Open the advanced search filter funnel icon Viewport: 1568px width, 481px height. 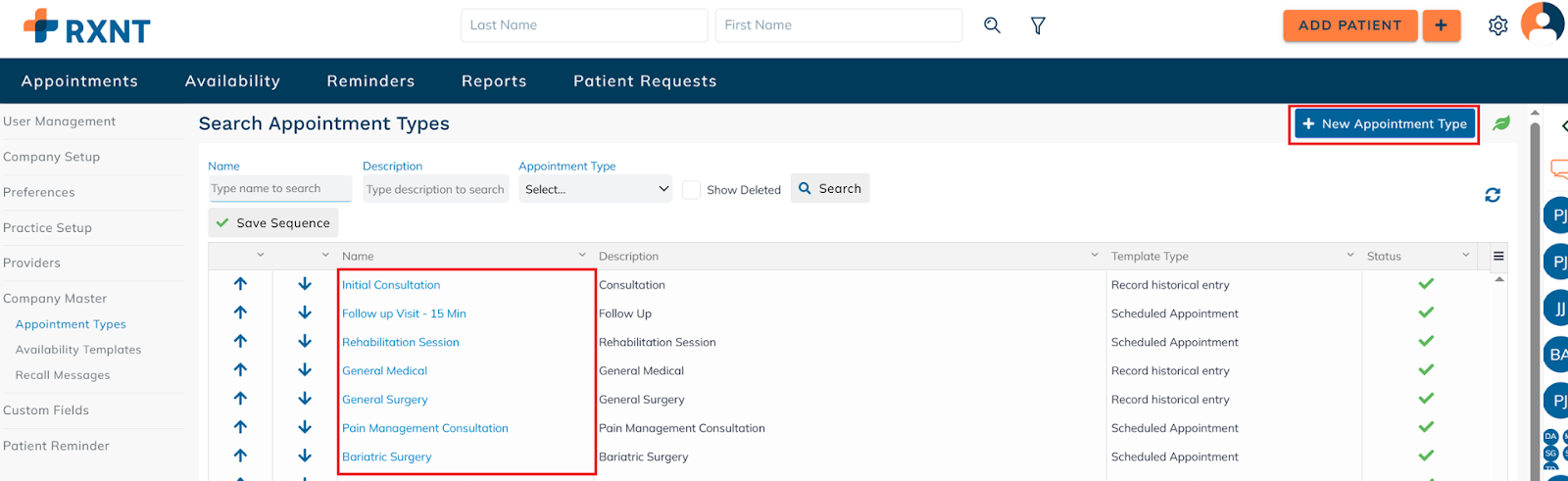click(x=1038, y=25)
